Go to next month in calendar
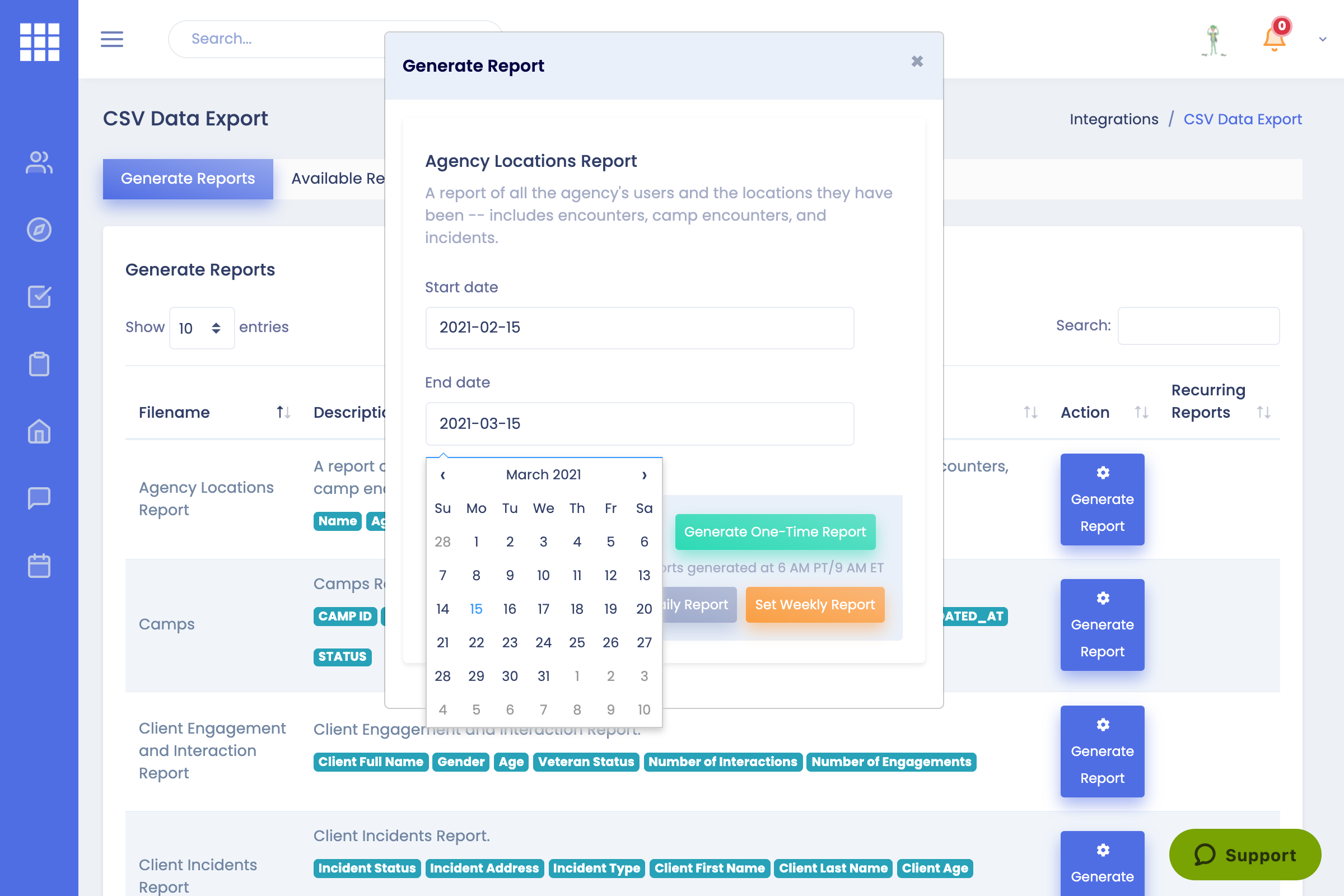The image size is (1344, 896). [644, 475]
